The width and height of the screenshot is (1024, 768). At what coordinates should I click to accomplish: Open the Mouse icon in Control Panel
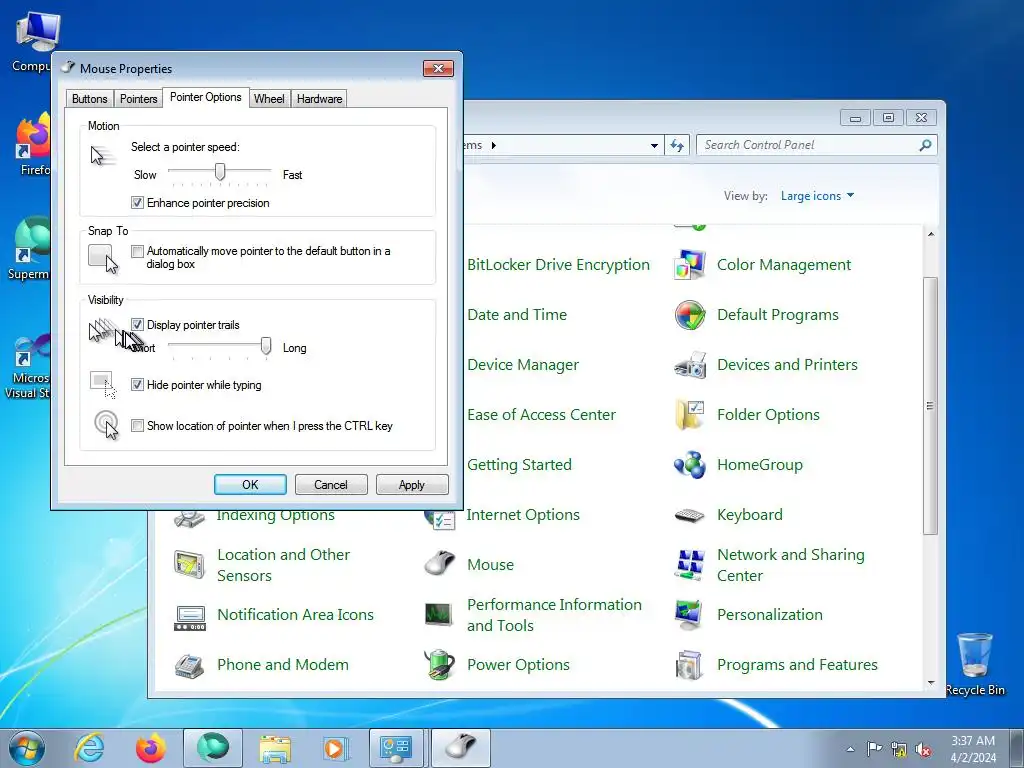pos(440,565)
